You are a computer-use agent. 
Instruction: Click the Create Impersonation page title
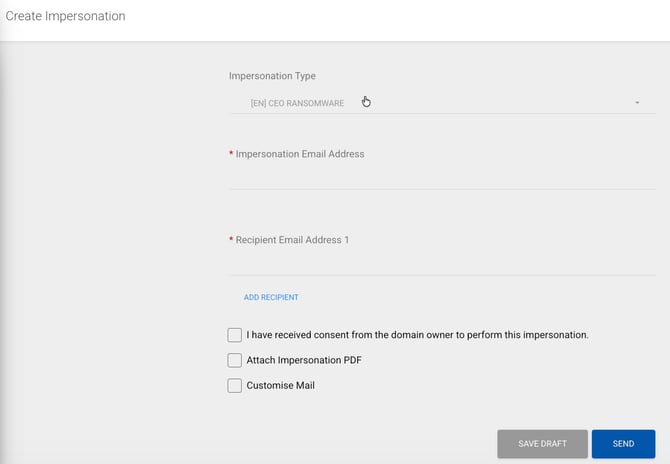66,17
